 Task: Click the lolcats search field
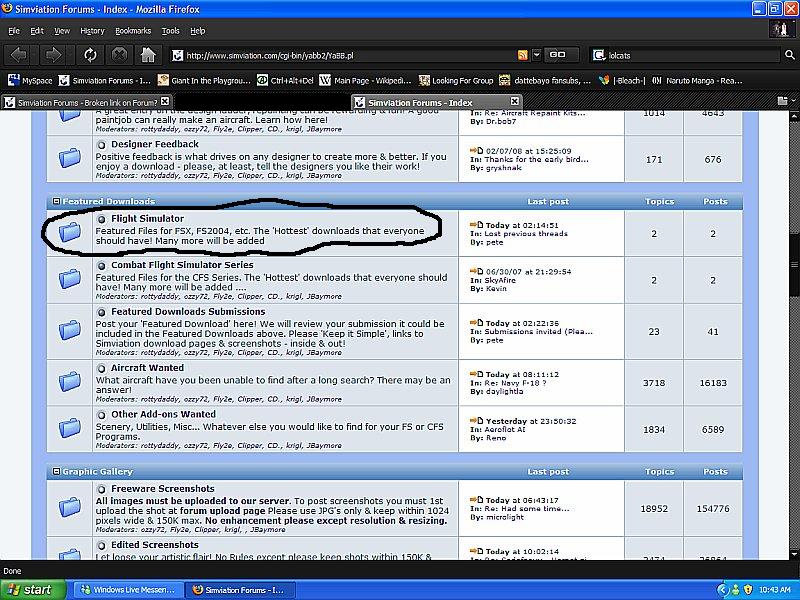point(694,55)
